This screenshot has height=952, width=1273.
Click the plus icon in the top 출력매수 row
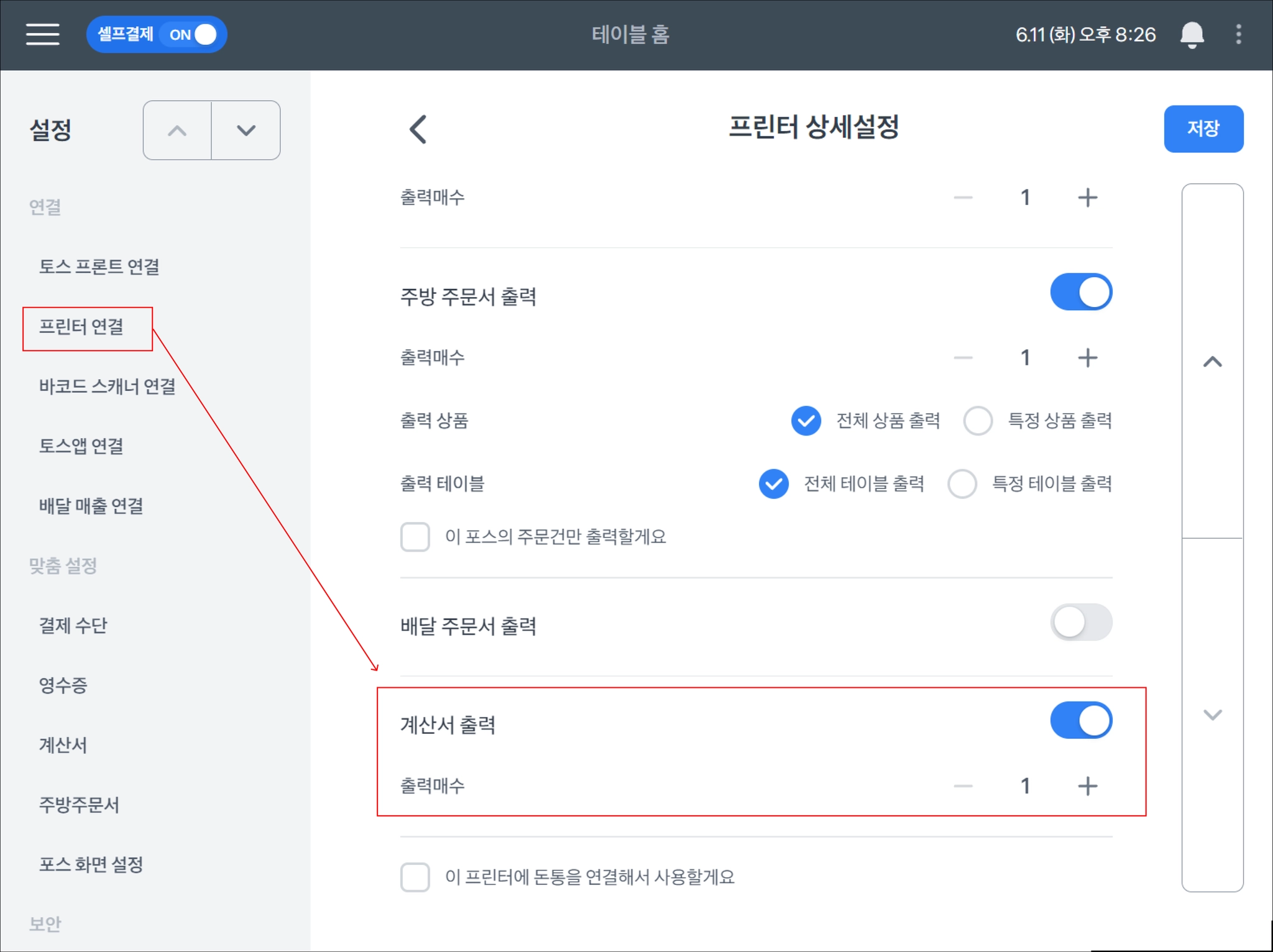[x=1087, y=198]
